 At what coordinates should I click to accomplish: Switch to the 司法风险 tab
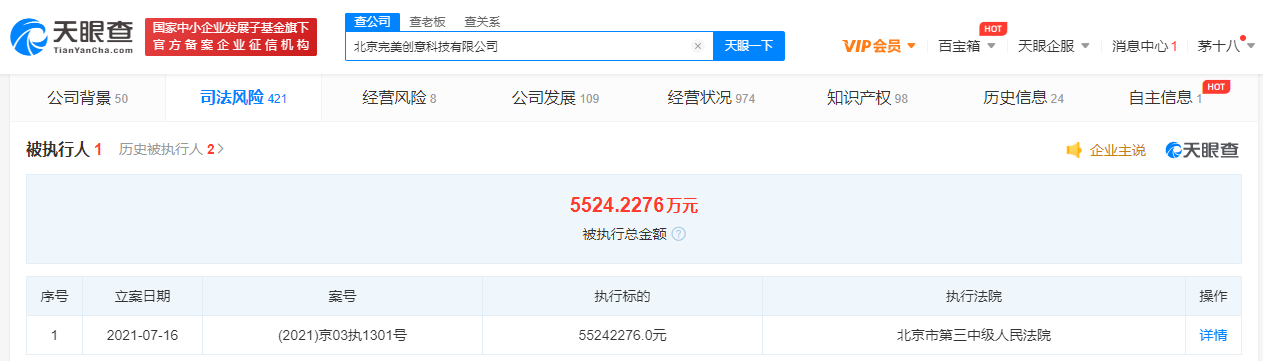tap(243, 98)
